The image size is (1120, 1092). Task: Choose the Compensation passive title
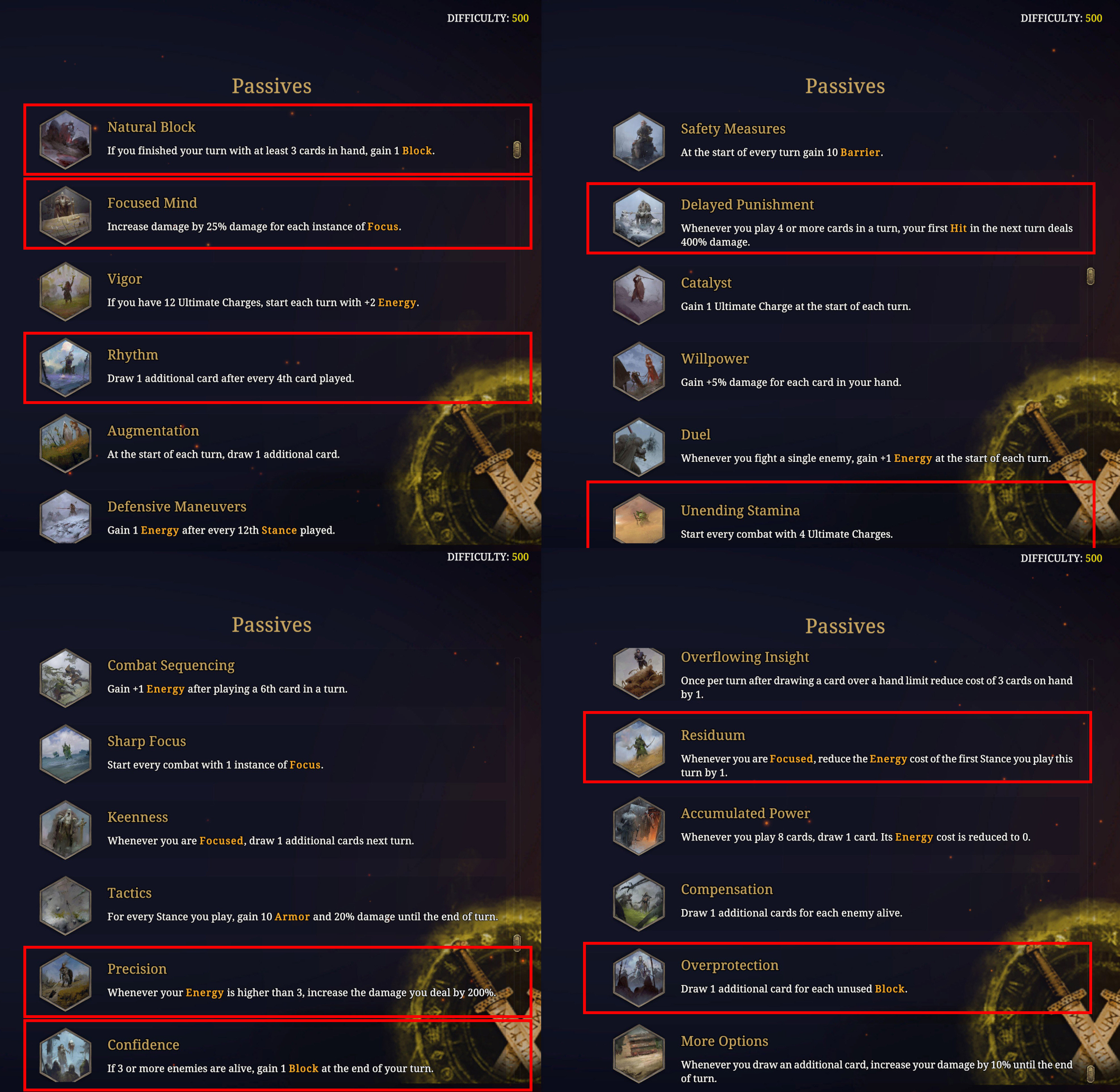[727, 889]
